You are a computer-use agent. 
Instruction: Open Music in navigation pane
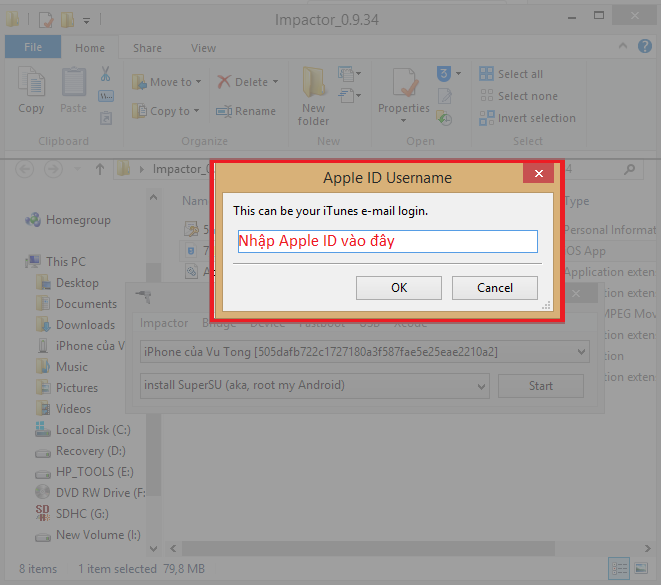[x=62, y=367]
